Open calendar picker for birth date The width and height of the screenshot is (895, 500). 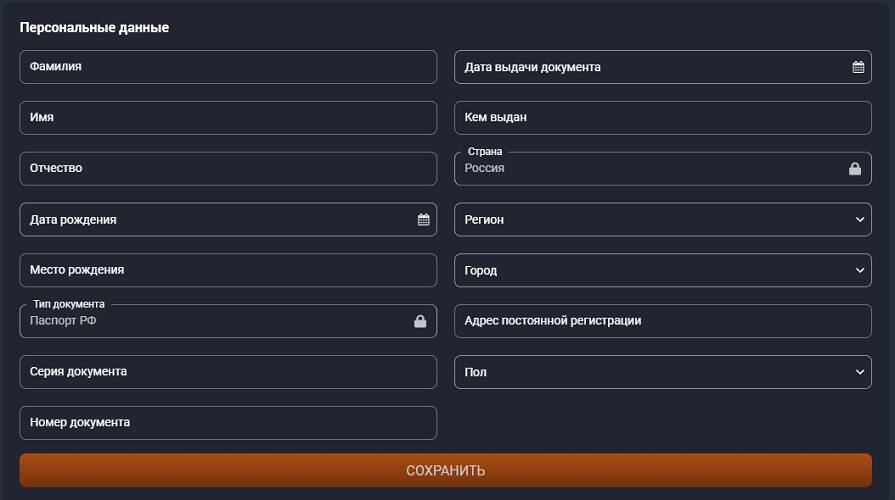(423, 220)
